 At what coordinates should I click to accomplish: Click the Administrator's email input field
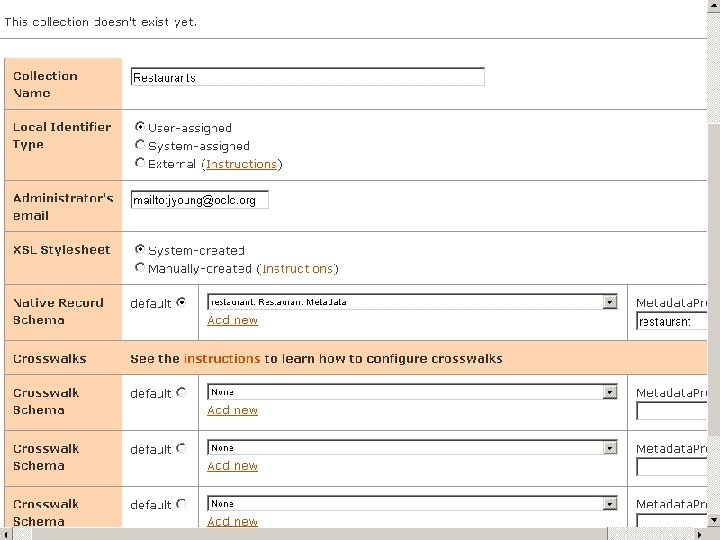pyautogui.click(x=199, y=200)
